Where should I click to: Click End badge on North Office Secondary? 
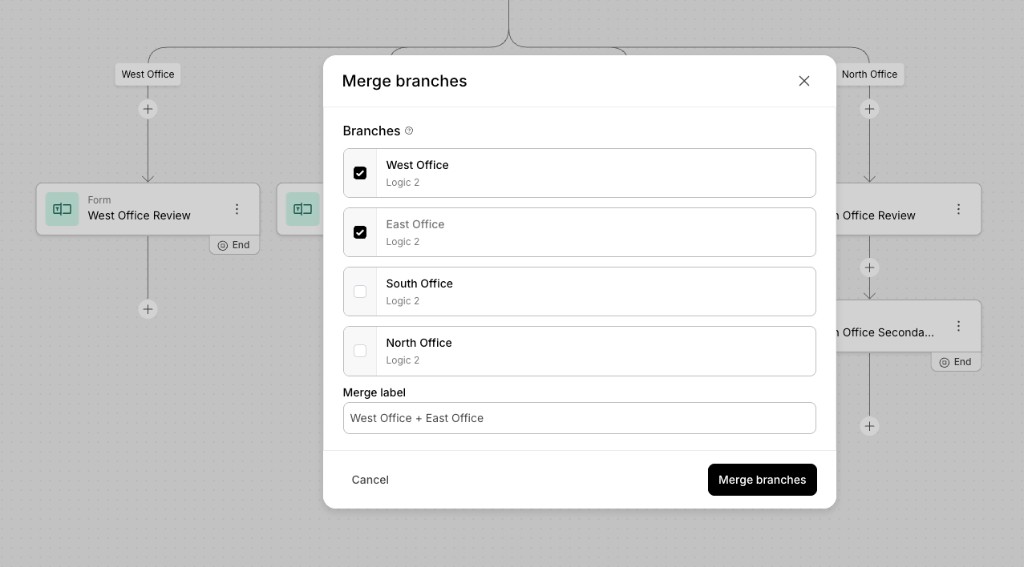pos(955,362)
